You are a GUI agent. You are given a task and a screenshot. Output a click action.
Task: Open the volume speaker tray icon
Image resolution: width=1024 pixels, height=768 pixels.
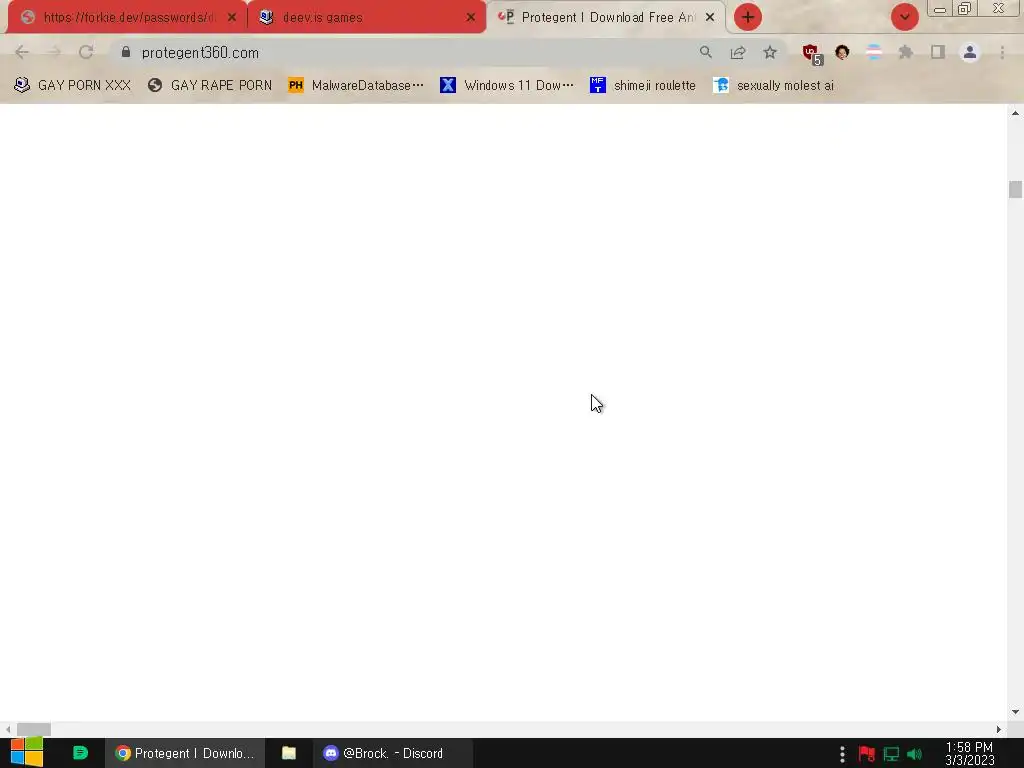[914, 754]
